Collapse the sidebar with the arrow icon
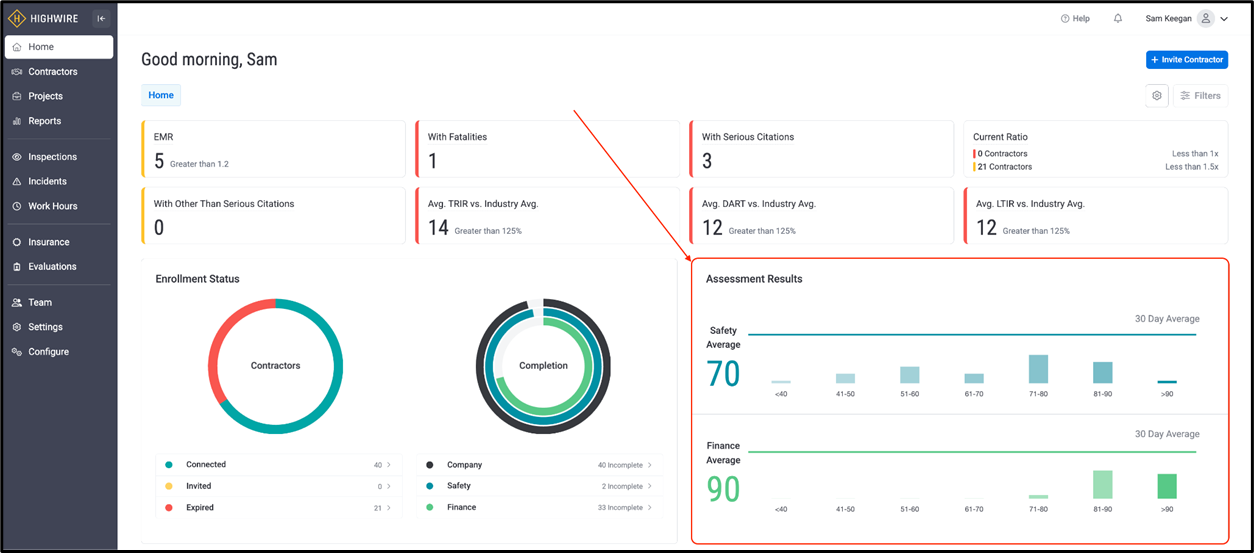 click(x=101, y=18)
